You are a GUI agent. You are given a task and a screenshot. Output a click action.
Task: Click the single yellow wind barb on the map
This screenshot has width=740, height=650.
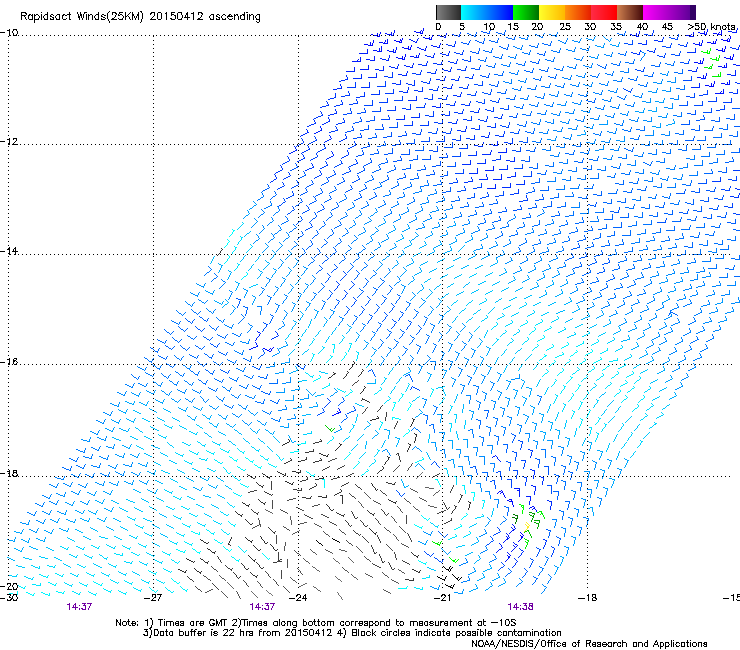(528, 525)
